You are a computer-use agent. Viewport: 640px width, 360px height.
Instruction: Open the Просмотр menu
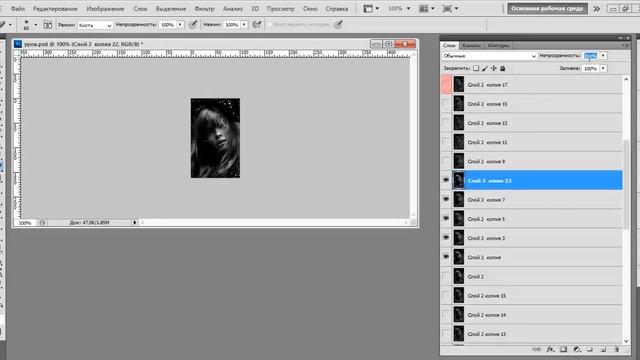[280, 9]
